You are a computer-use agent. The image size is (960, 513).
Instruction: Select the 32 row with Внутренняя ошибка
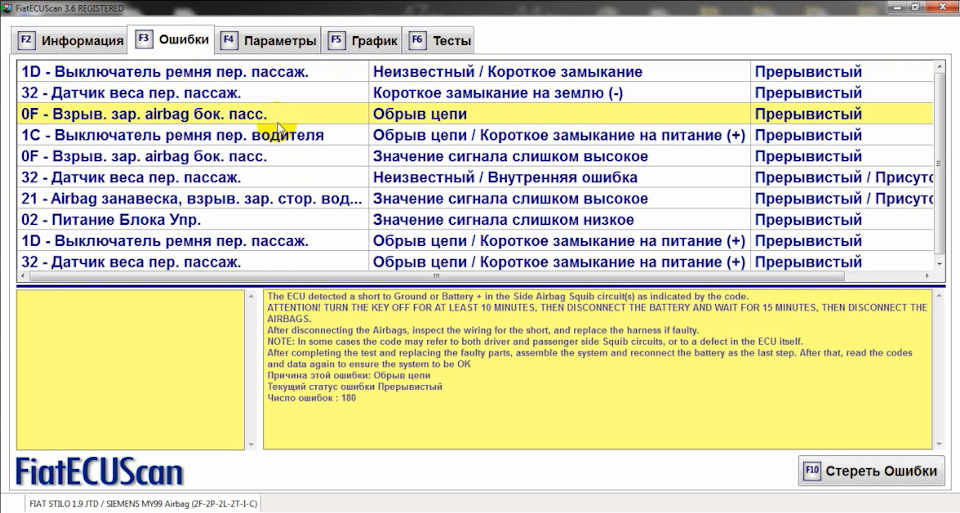[475, 178]
